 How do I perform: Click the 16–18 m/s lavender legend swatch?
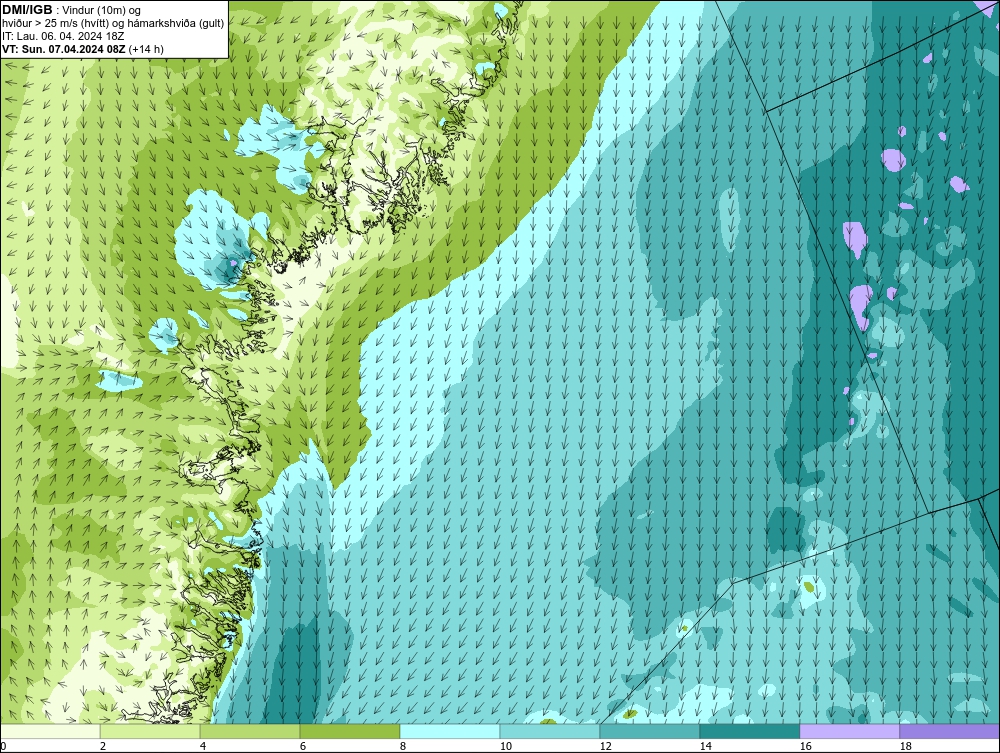[x=849, y=731]
